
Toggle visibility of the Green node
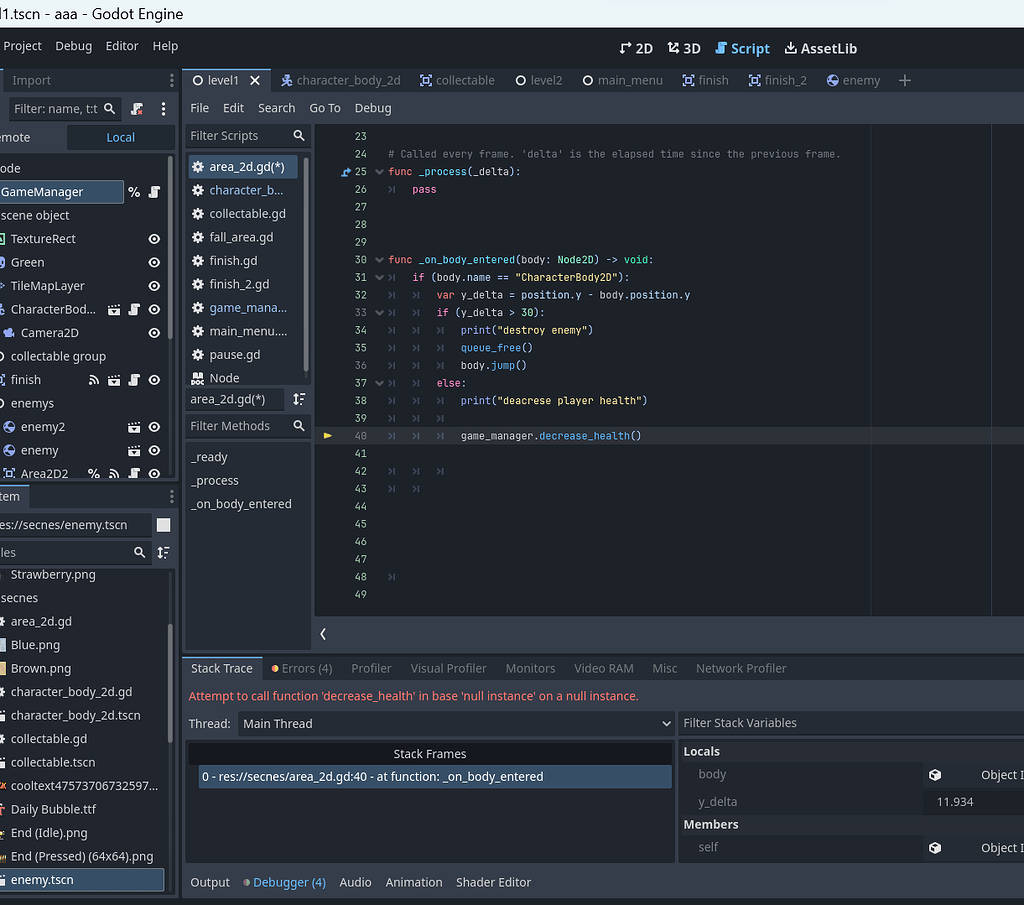[154, 261]
